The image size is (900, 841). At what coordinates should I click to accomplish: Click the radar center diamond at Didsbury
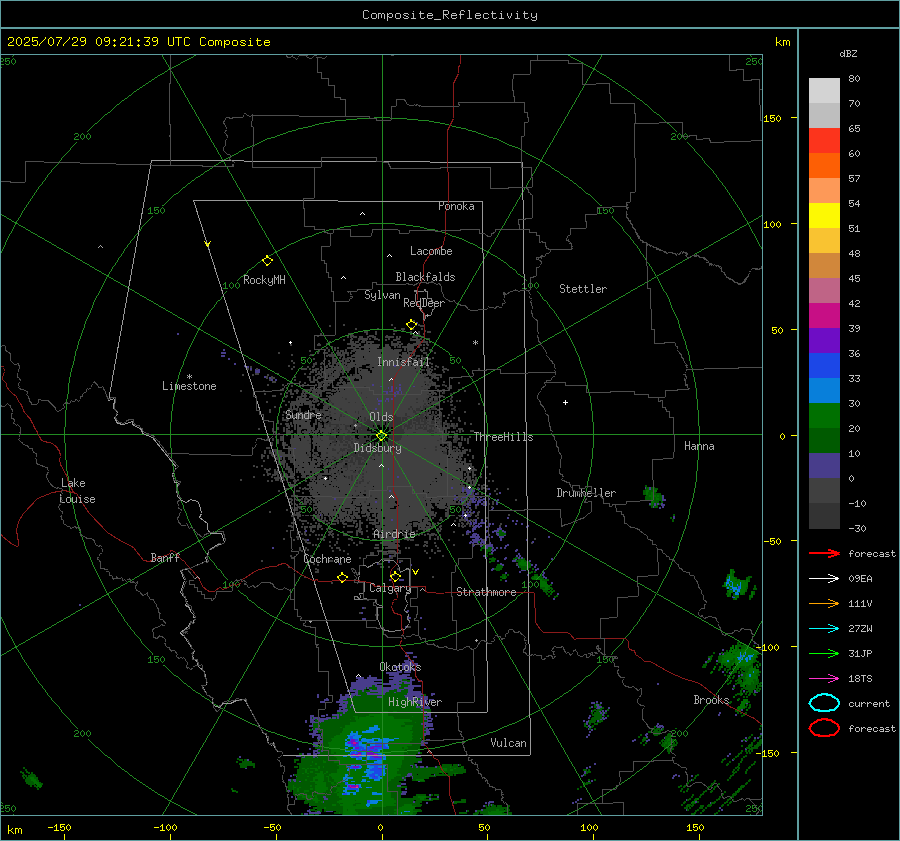[x=381, y=436]
